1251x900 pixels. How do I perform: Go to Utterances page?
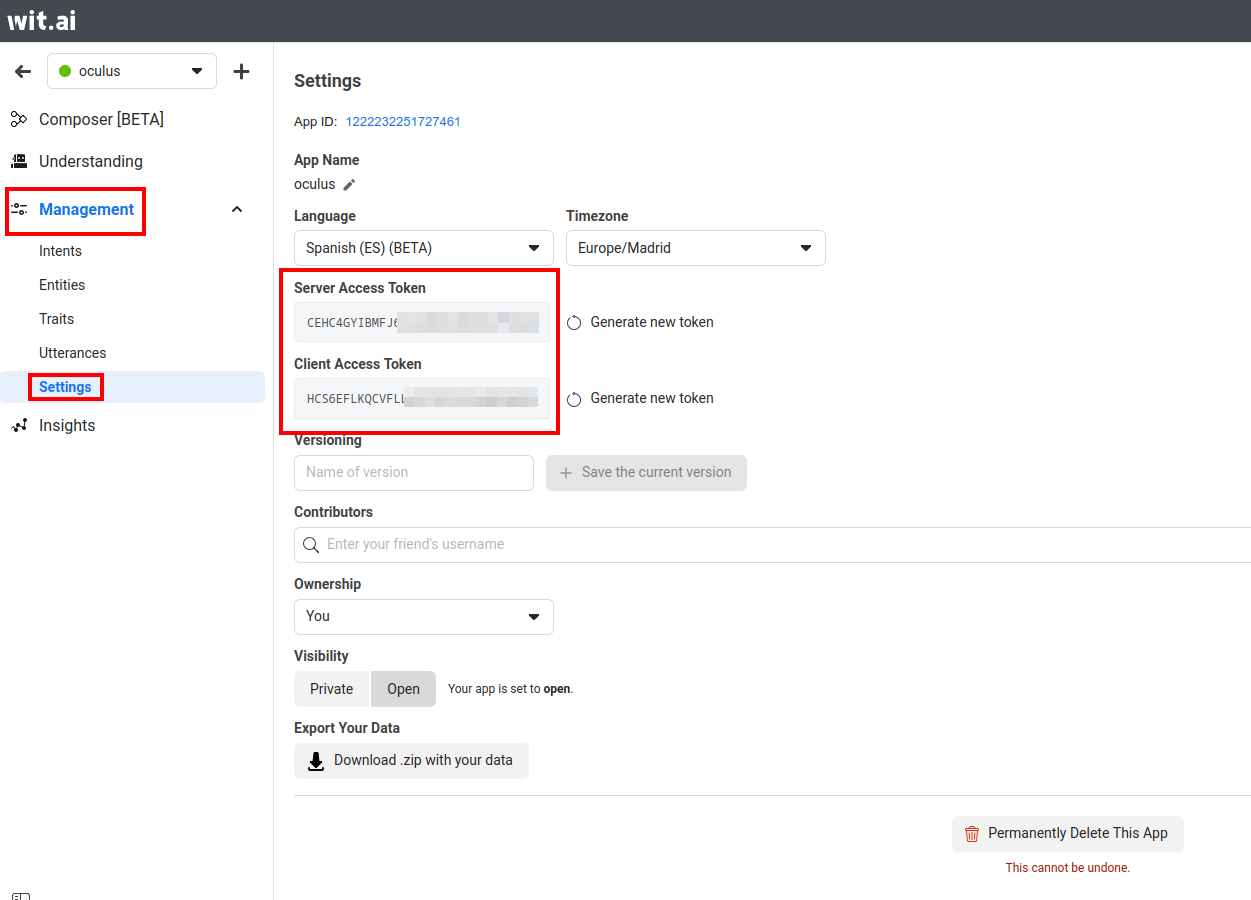(x=72, y=353)
